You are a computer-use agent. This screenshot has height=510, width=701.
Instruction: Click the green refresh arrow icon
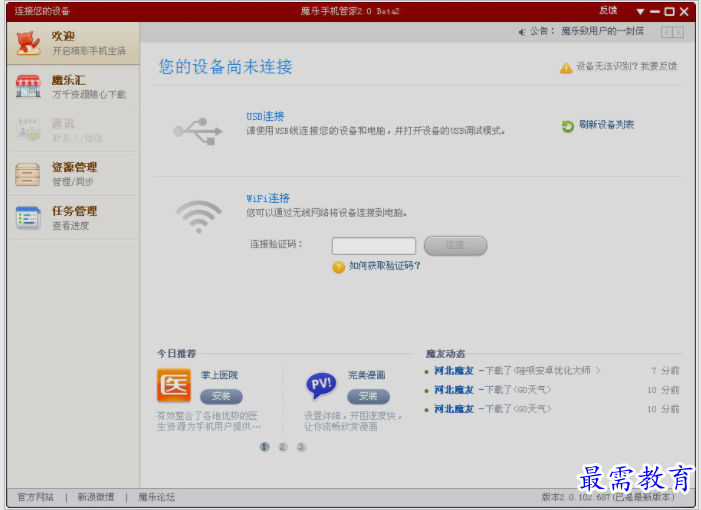point(568,126)
